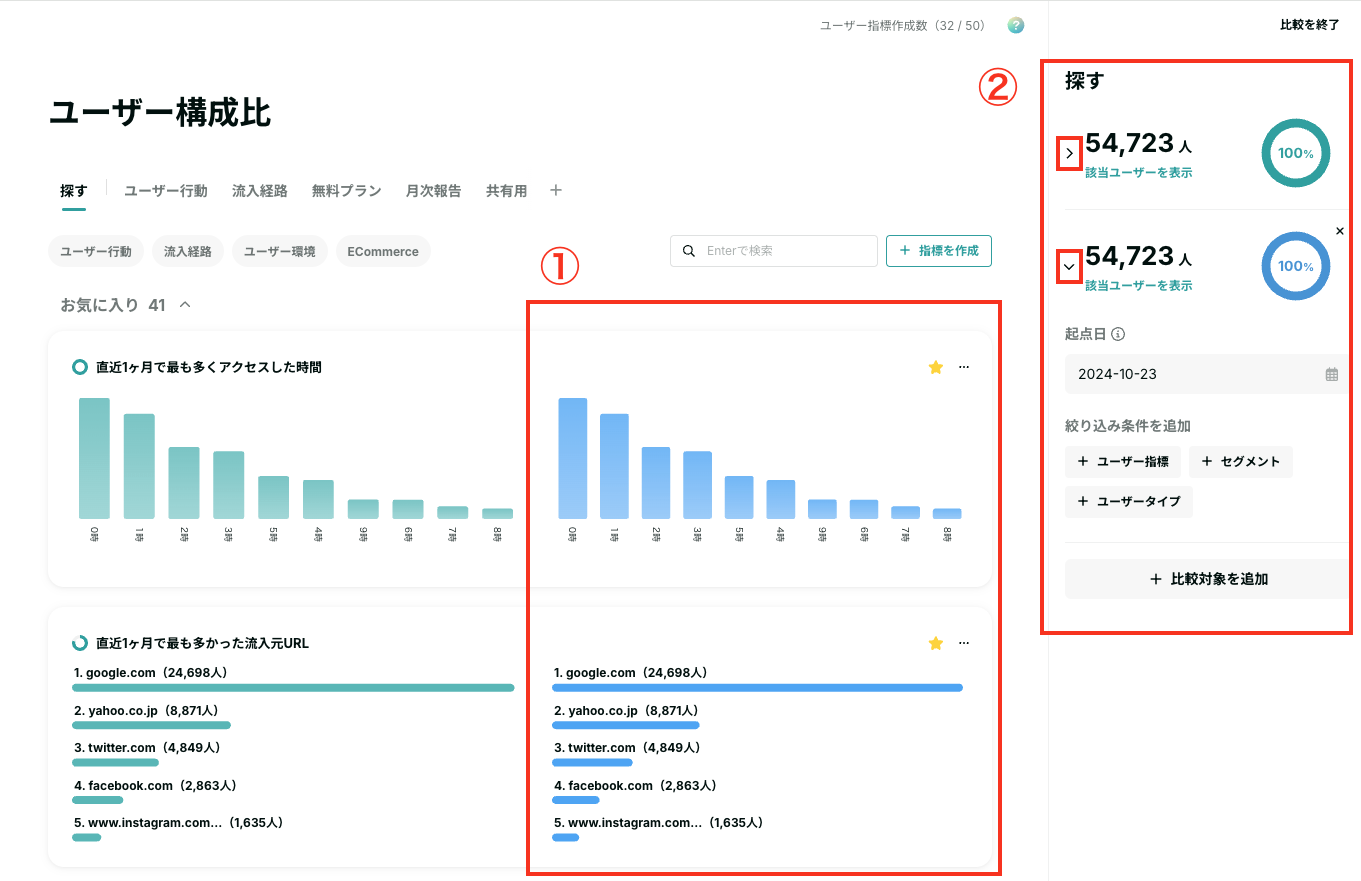The image size is (1361, 881).
Task: Click the teal google.com (24,698人) bar
Action: click(x=293, y=688)
